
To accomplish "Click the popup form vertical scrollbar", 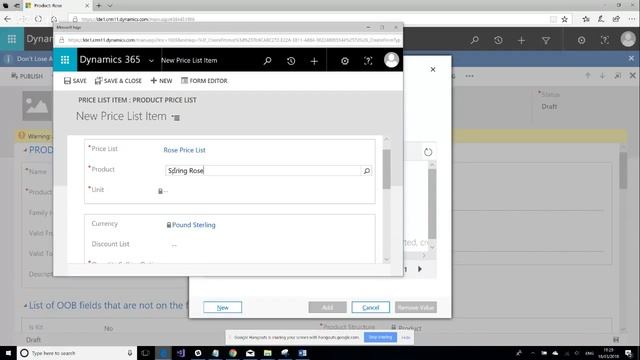I will [387, 169].
